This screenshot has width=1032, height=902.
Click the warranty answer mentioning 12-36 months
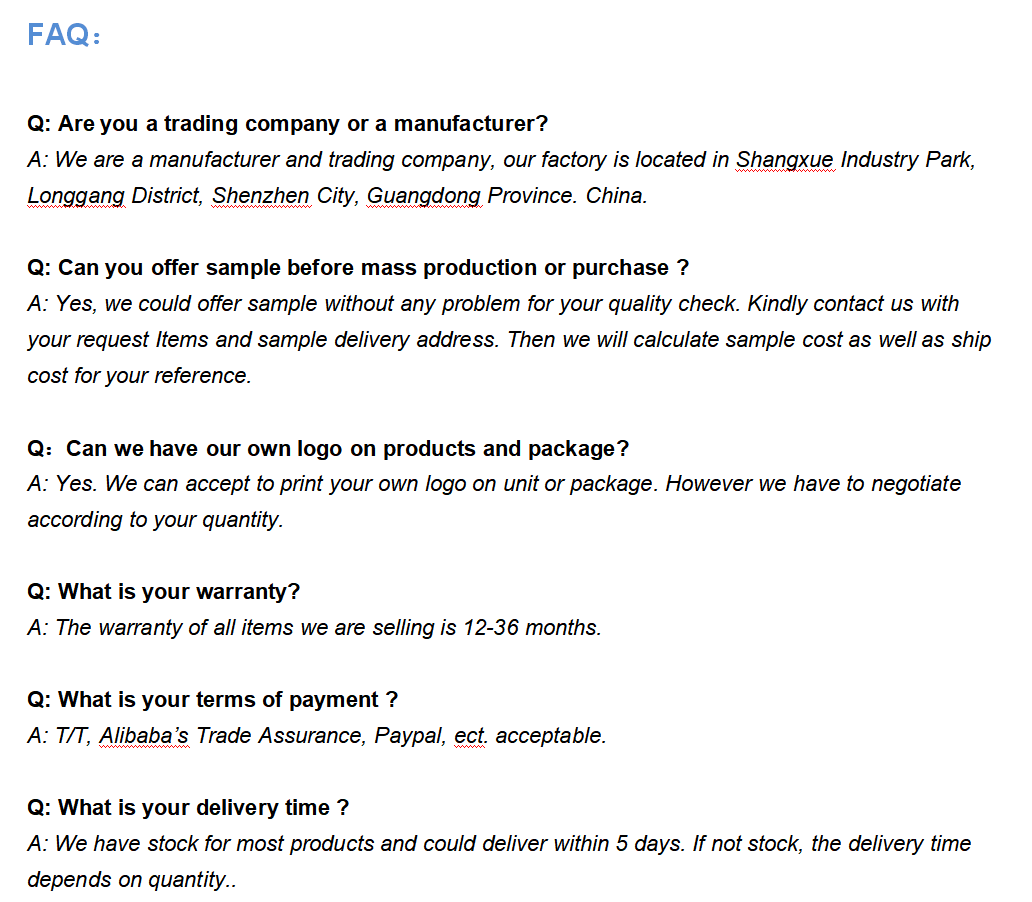(x=314, y=628)
